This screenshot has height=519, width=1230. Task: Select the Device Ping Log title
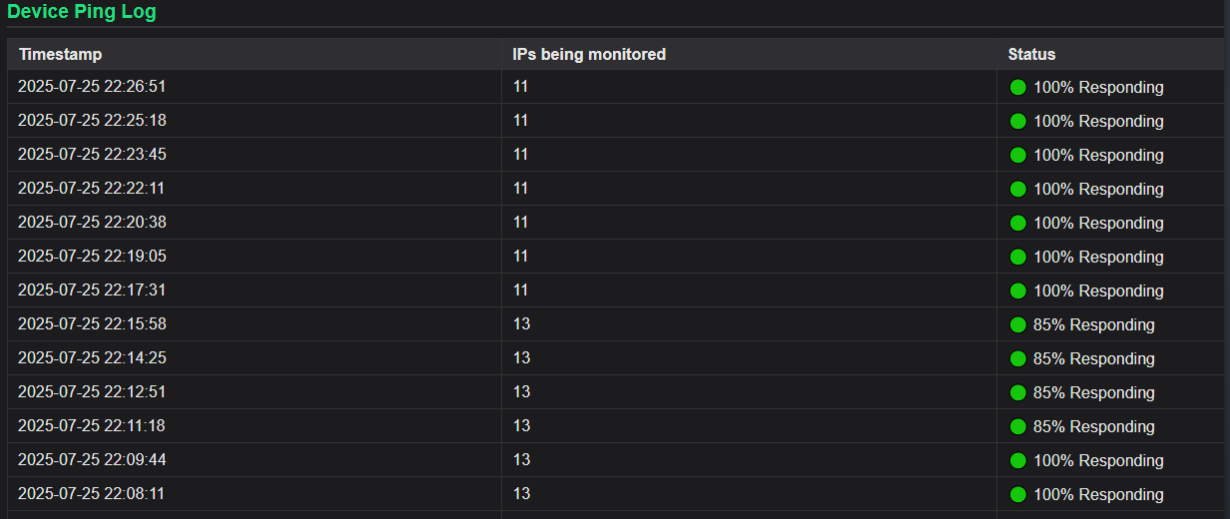[82, 12]
